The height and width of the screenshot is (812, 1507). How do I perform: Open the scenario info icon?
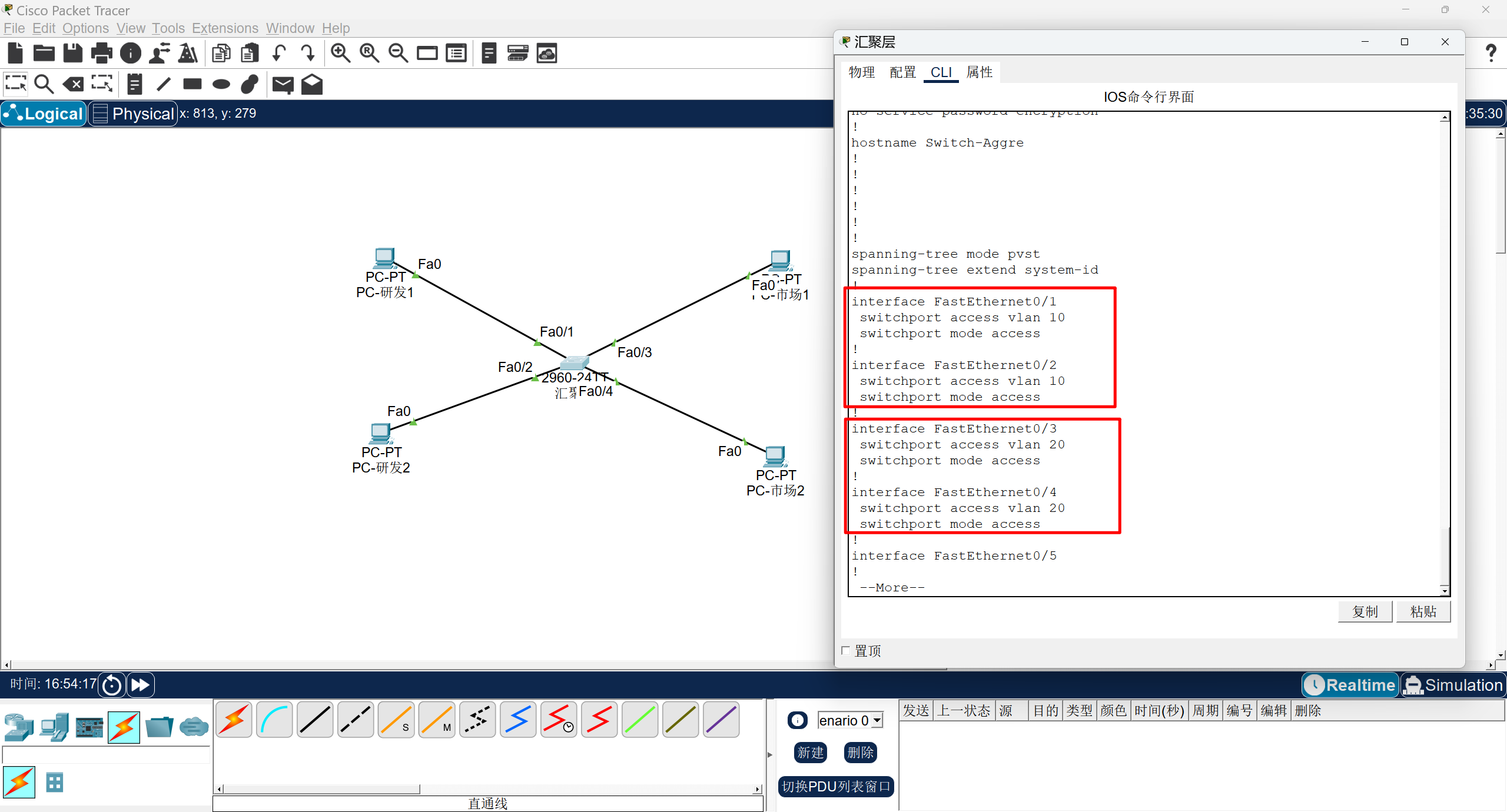point(798,720)
